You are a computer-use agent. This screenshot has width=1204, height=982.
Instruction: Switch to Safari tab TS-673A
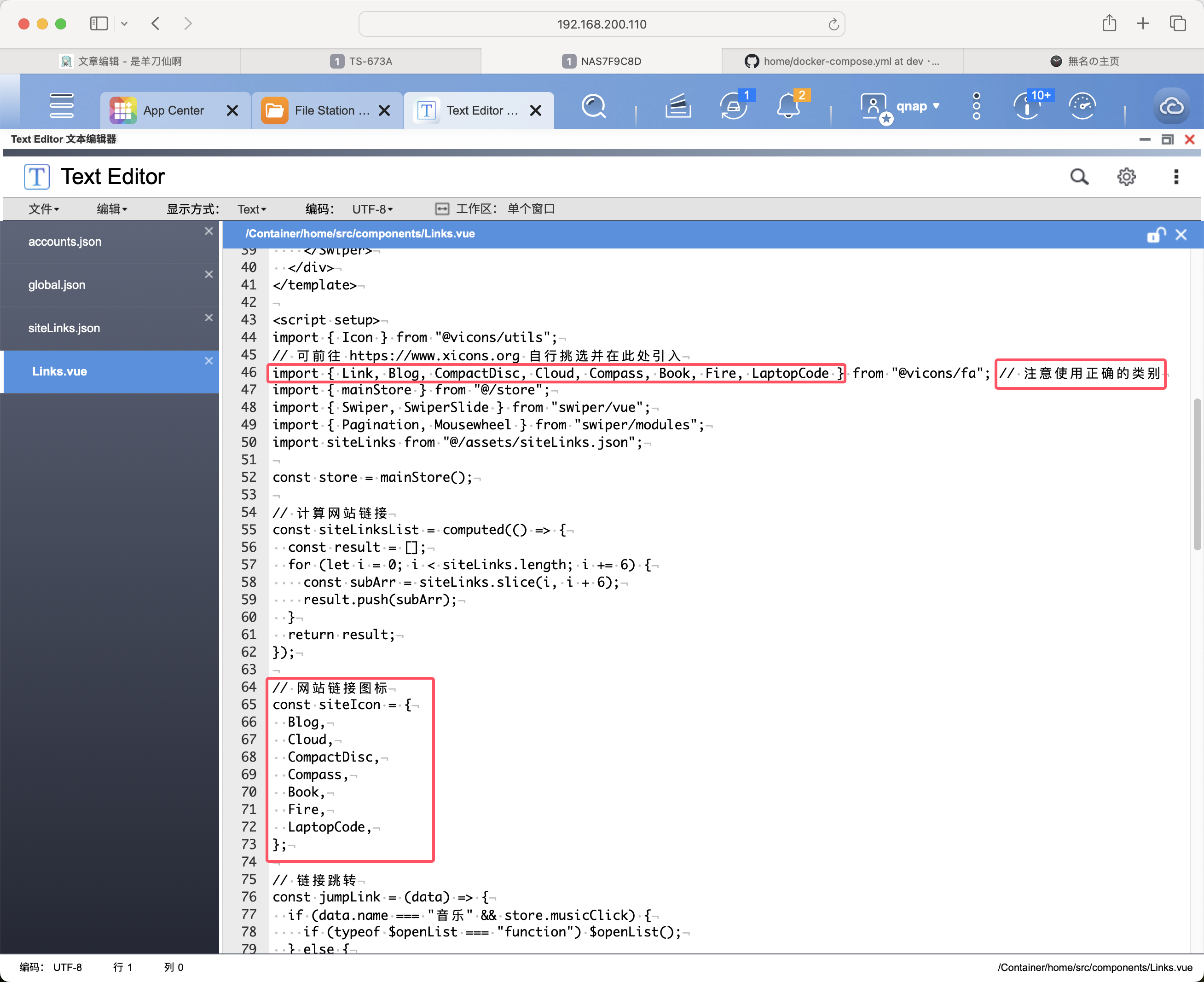click(x=361, y=61)
